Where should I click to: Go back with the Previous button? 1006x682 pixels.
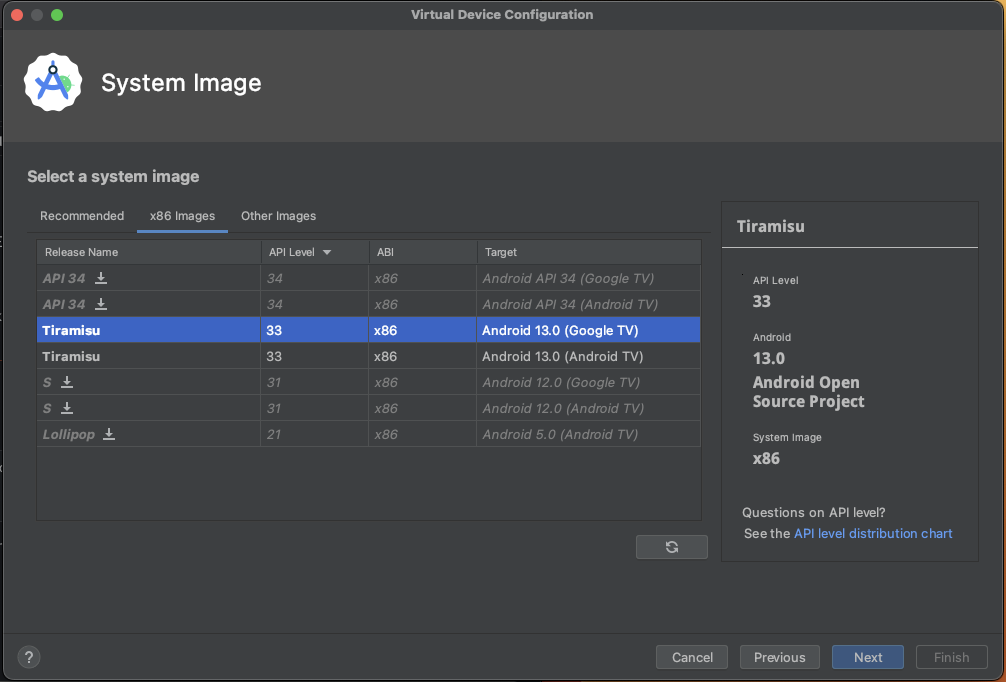[x=779, y=657]
